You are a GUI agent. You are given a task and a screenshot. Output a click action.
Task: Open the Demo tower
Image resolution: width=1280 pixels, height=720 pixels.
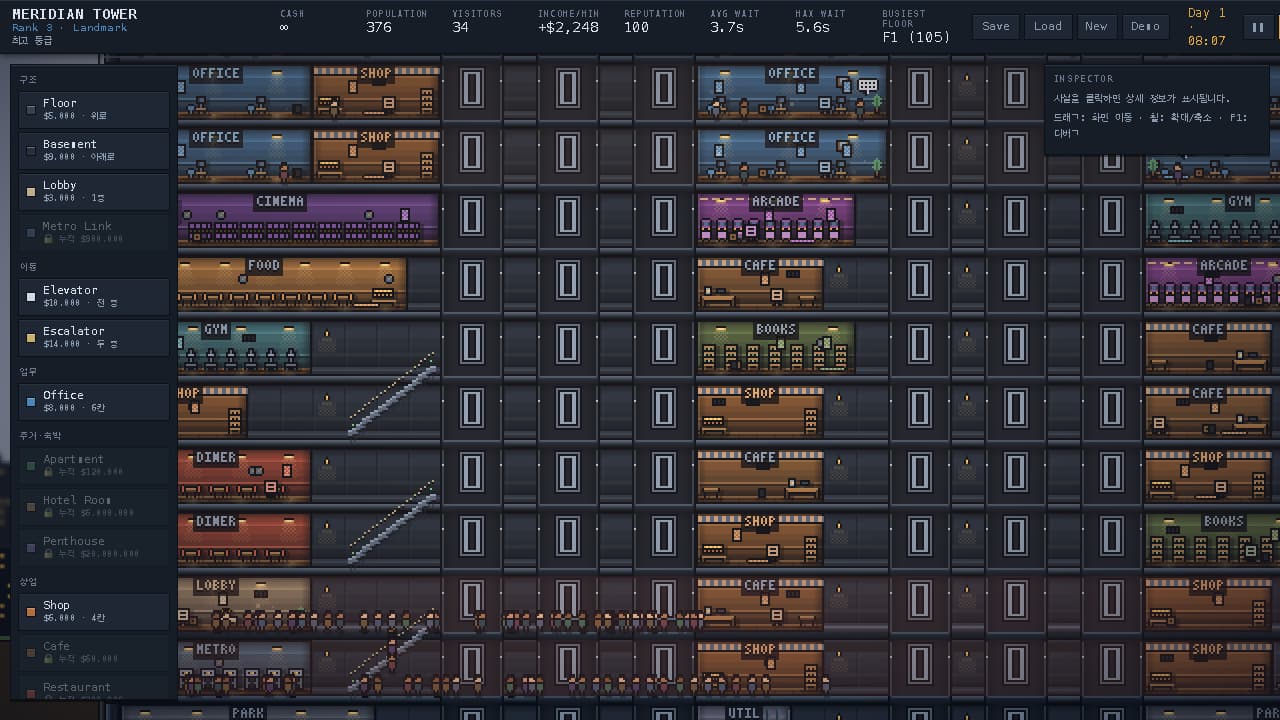coord(1145,27)
